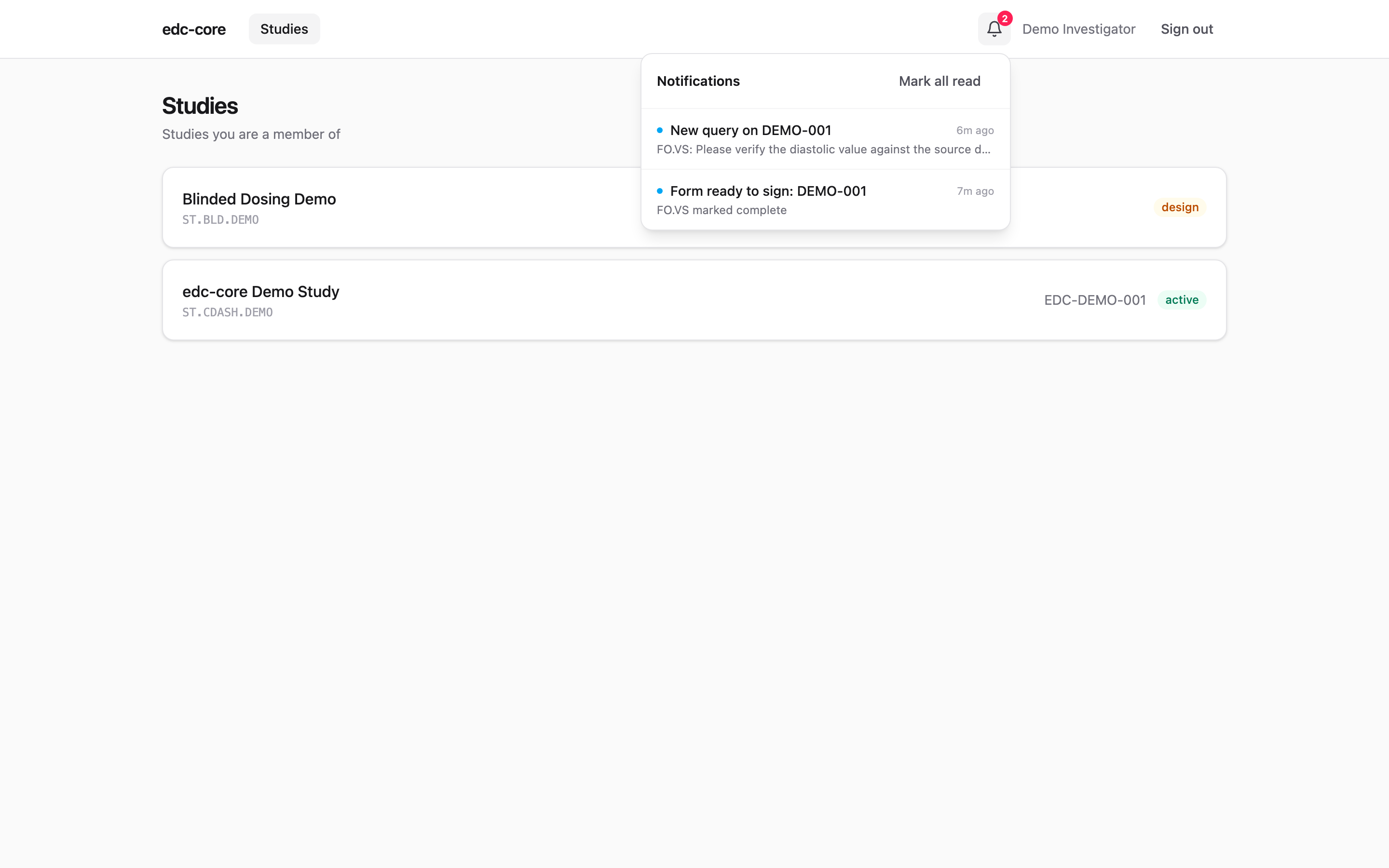
Task: Click the Sign out button
Action: [x=1186, y=29]
